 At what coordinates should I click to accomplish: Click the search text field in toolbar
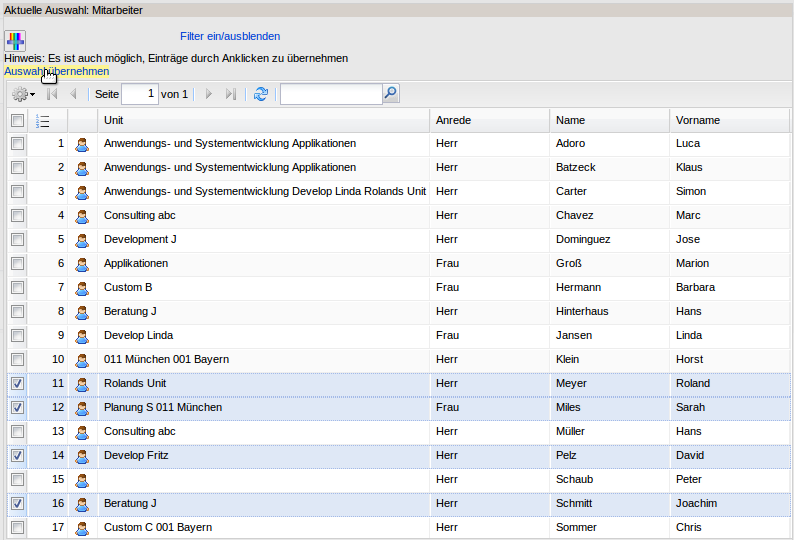[330, 94]
